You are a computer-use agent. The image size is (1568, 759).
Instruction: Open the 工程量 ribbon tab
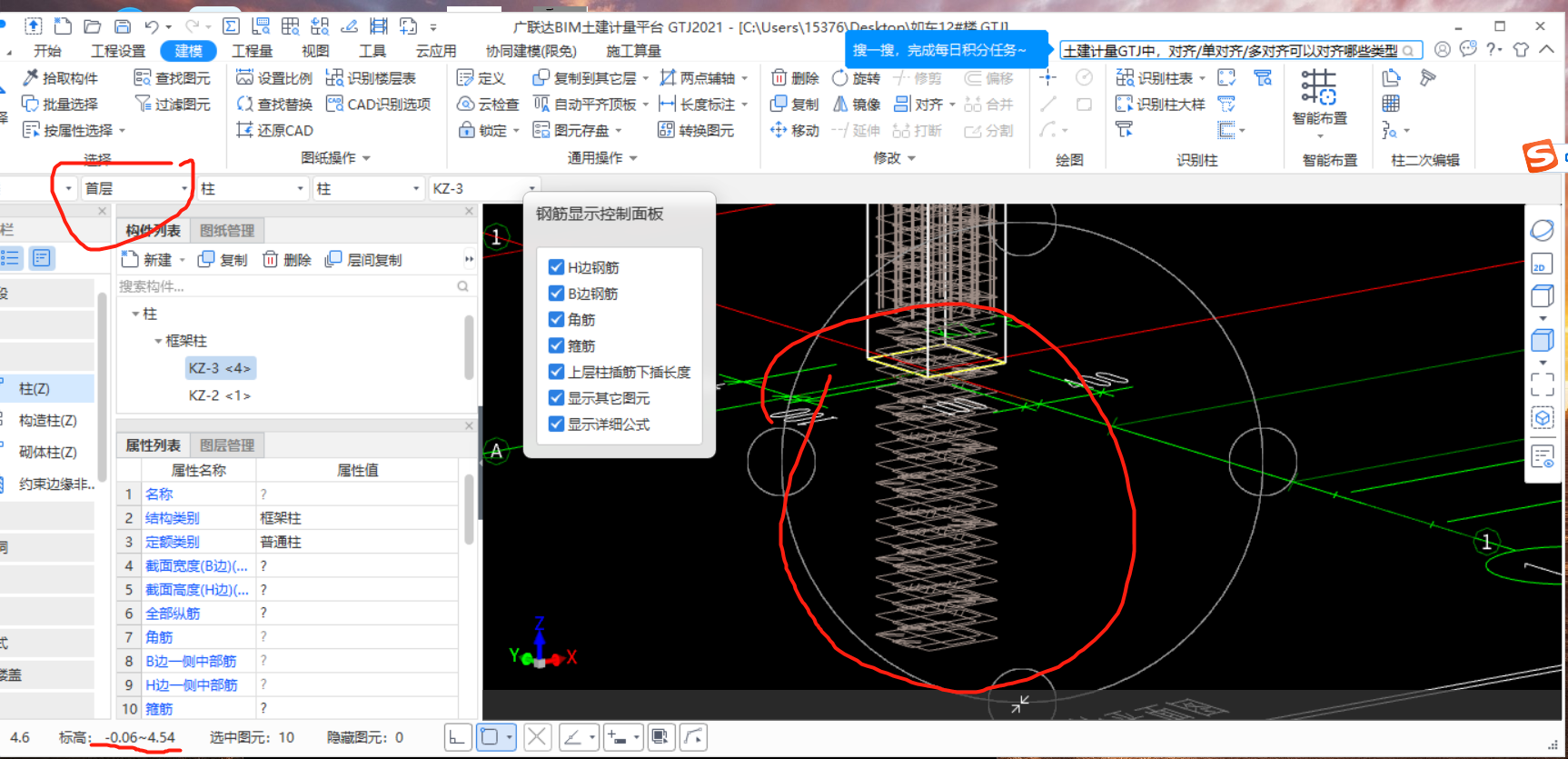[x=252, y=51]
